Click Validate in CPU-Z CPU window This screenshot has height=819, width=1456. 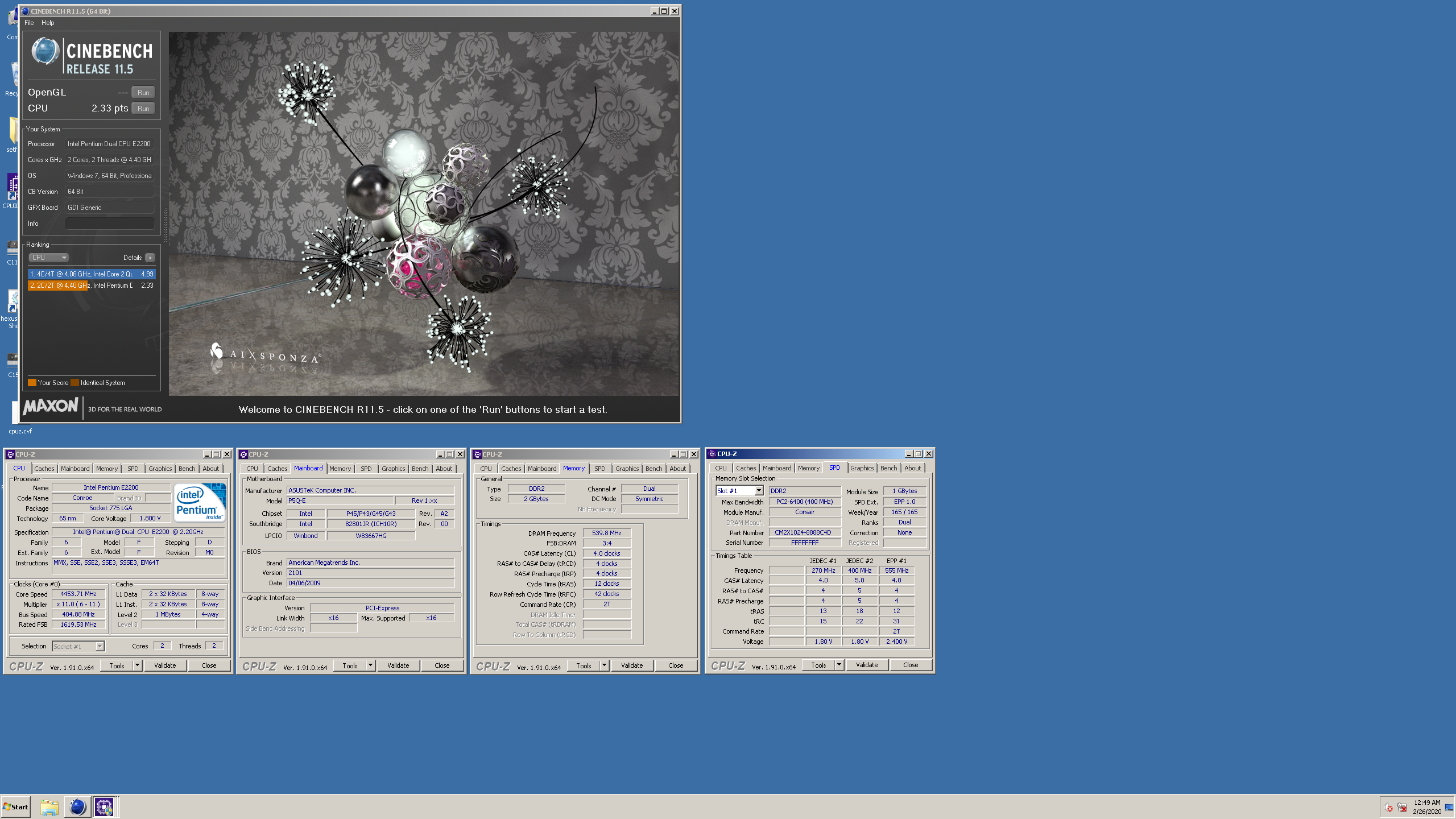(165, 665)
